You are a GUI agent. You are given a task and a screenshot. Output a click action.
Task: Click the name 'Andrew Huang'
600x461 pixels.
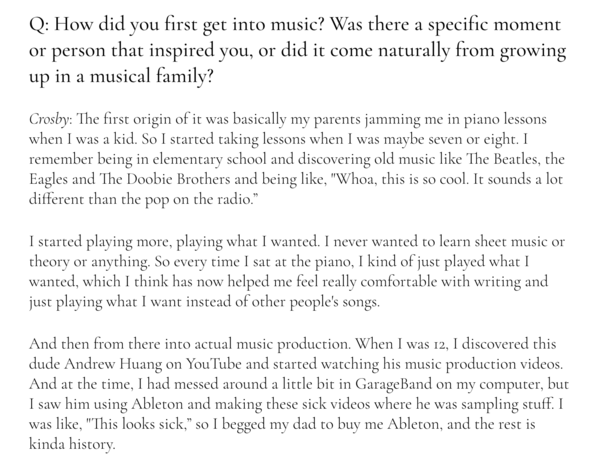click(x=113, y=363)
